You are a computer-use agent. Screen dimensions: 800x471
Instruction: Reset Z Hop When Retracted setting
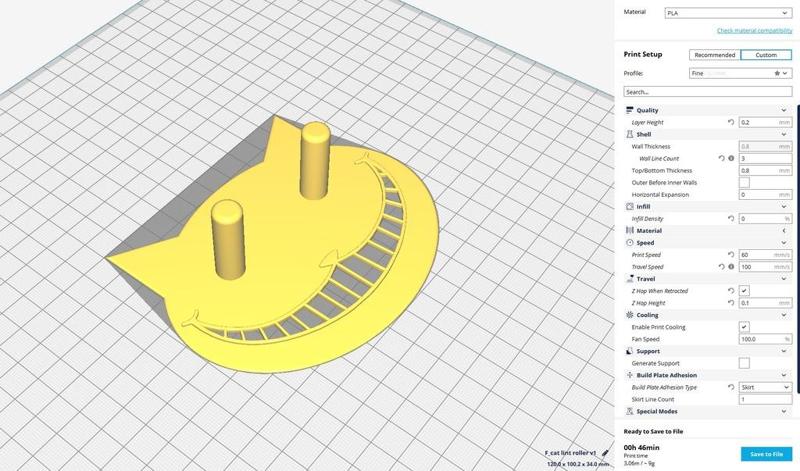731,291
